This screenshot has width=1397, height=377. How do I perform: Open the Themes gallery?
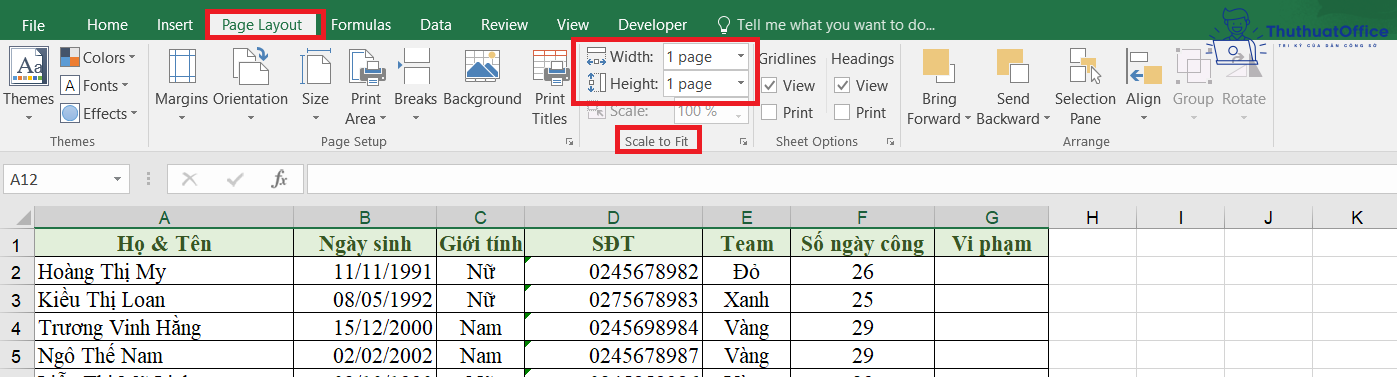(x=28, y=84)
